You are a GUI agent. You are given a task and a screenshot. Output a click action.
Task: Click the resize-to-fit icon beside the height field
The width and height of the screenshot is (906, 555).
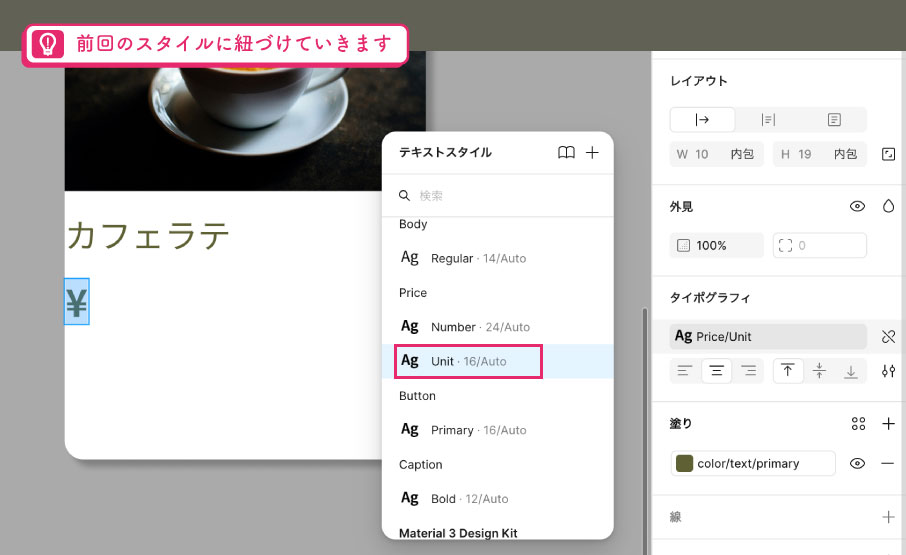click(x=889, y=154)
